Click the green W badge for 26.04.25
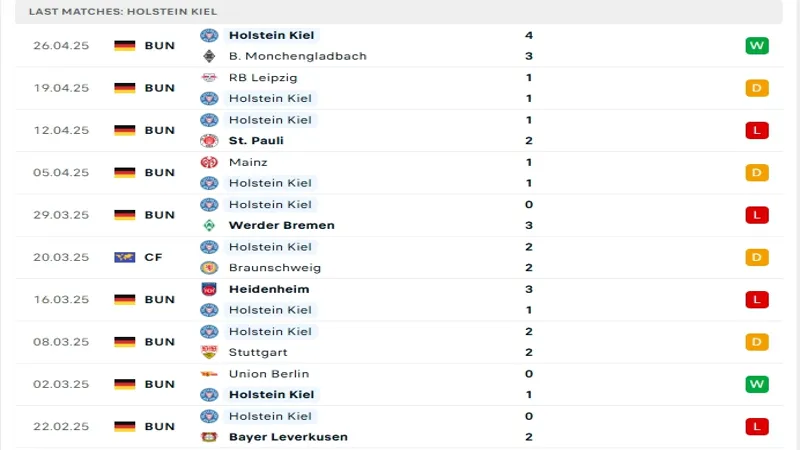The height and width of the screenshot is (450, 800). pos(757,46)
